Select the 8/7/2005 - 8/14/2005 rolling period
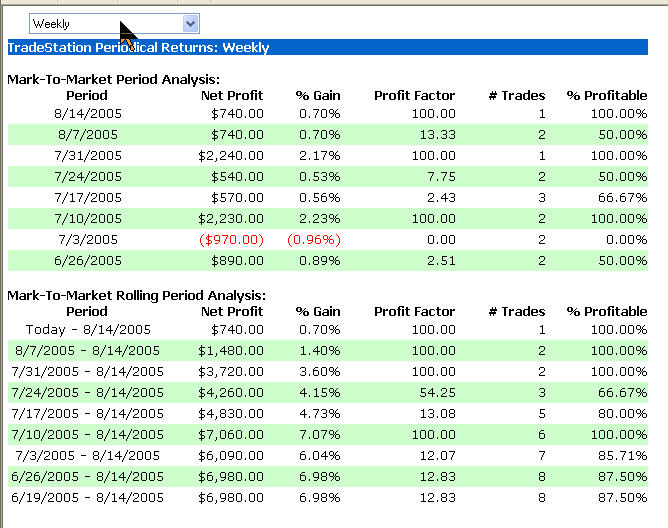This screenshot has height=528, width=668. 87,350
